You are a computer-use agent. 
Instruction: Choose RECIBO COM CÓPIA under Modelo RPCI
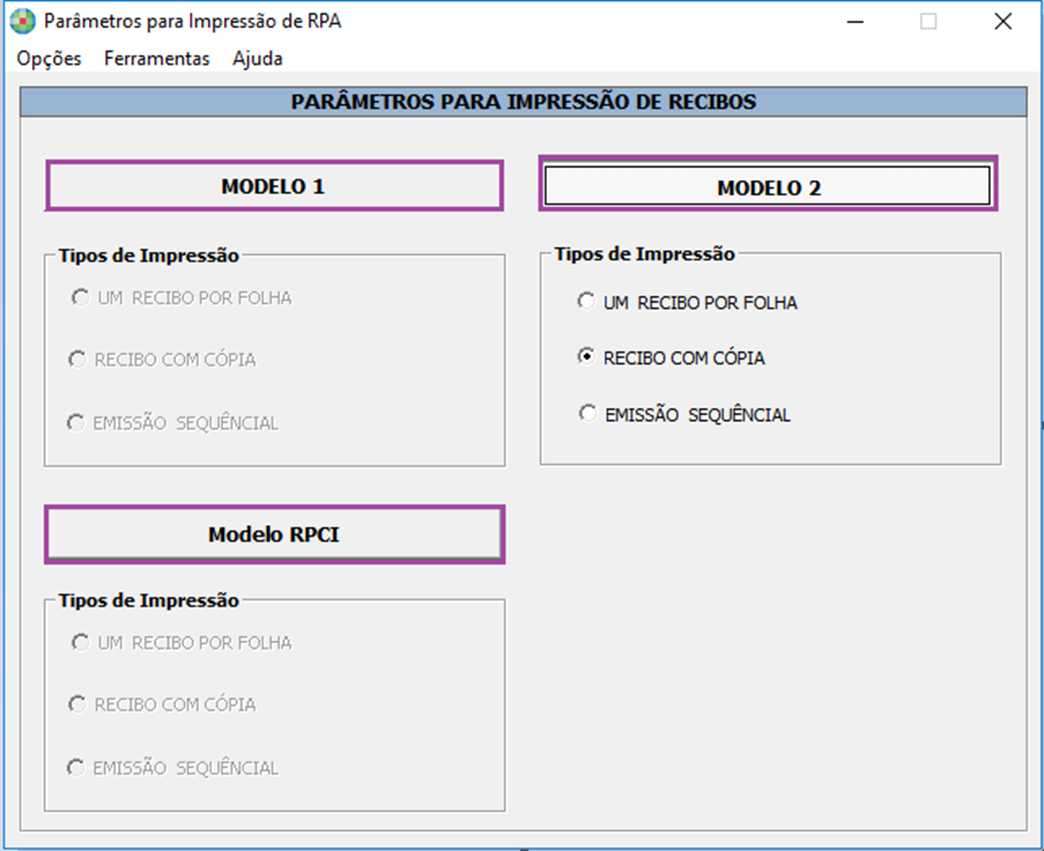77,704
